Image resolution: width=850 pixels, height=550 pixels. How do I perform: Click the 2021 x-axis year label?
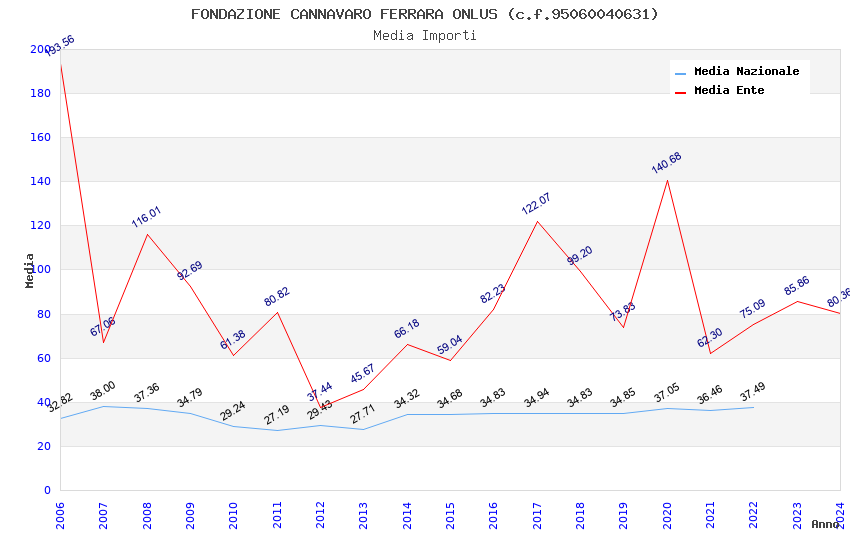(x=710, y=515)
